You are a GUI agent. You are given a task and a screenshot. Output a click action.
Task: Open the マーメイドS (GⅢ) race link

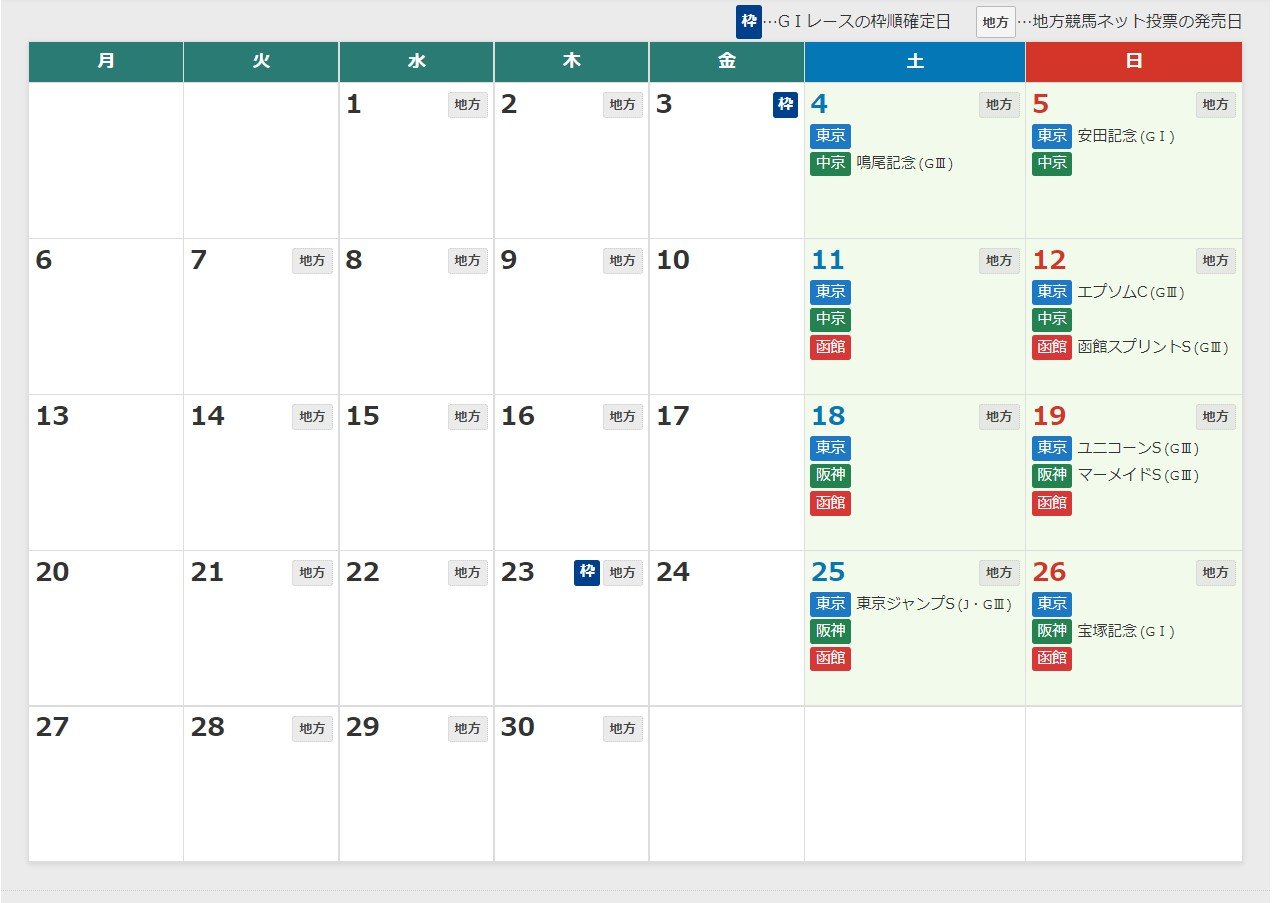[x=1138, y=475]
